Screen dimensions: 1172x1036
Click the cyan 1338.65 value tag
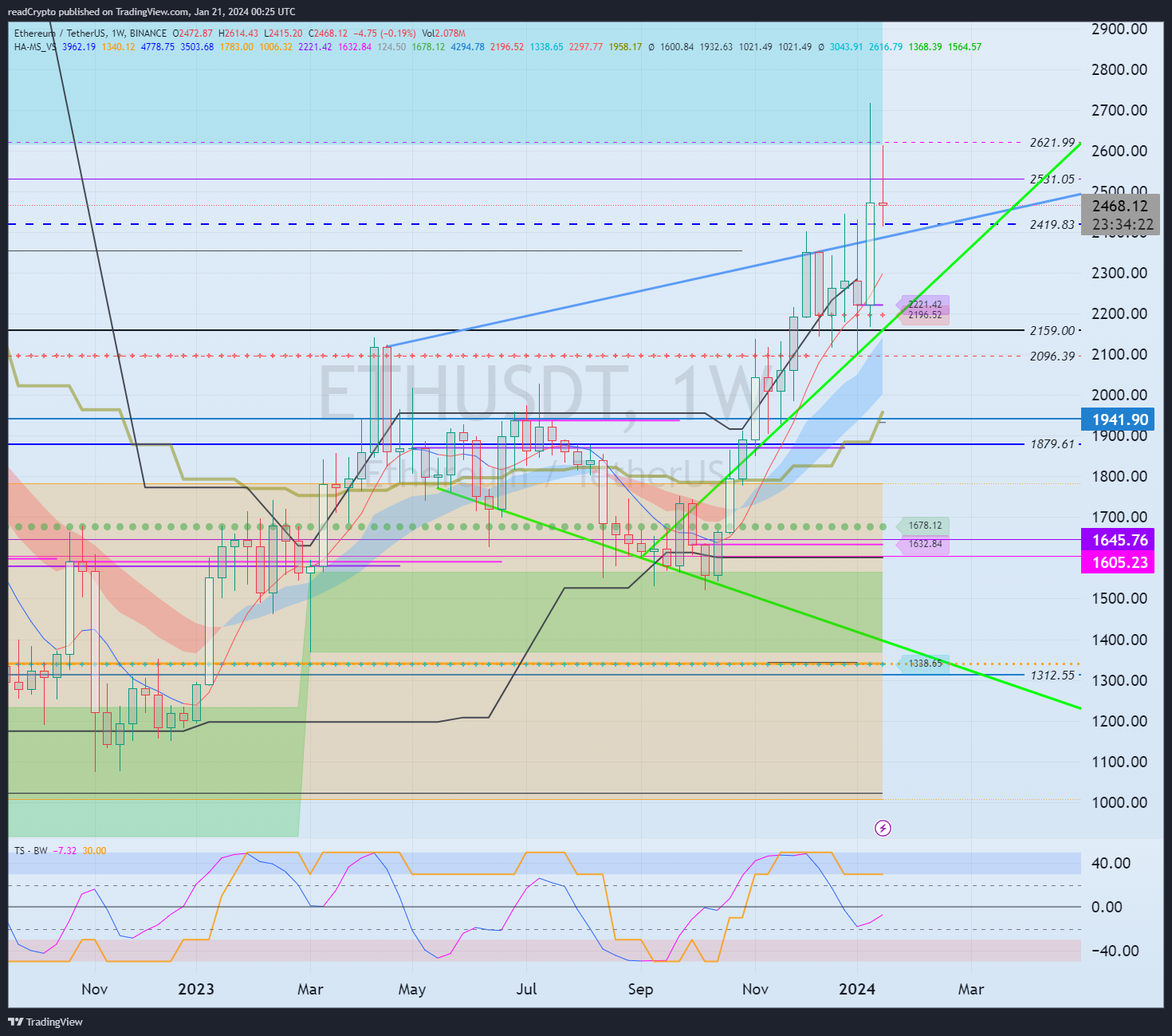pos(925,664)
